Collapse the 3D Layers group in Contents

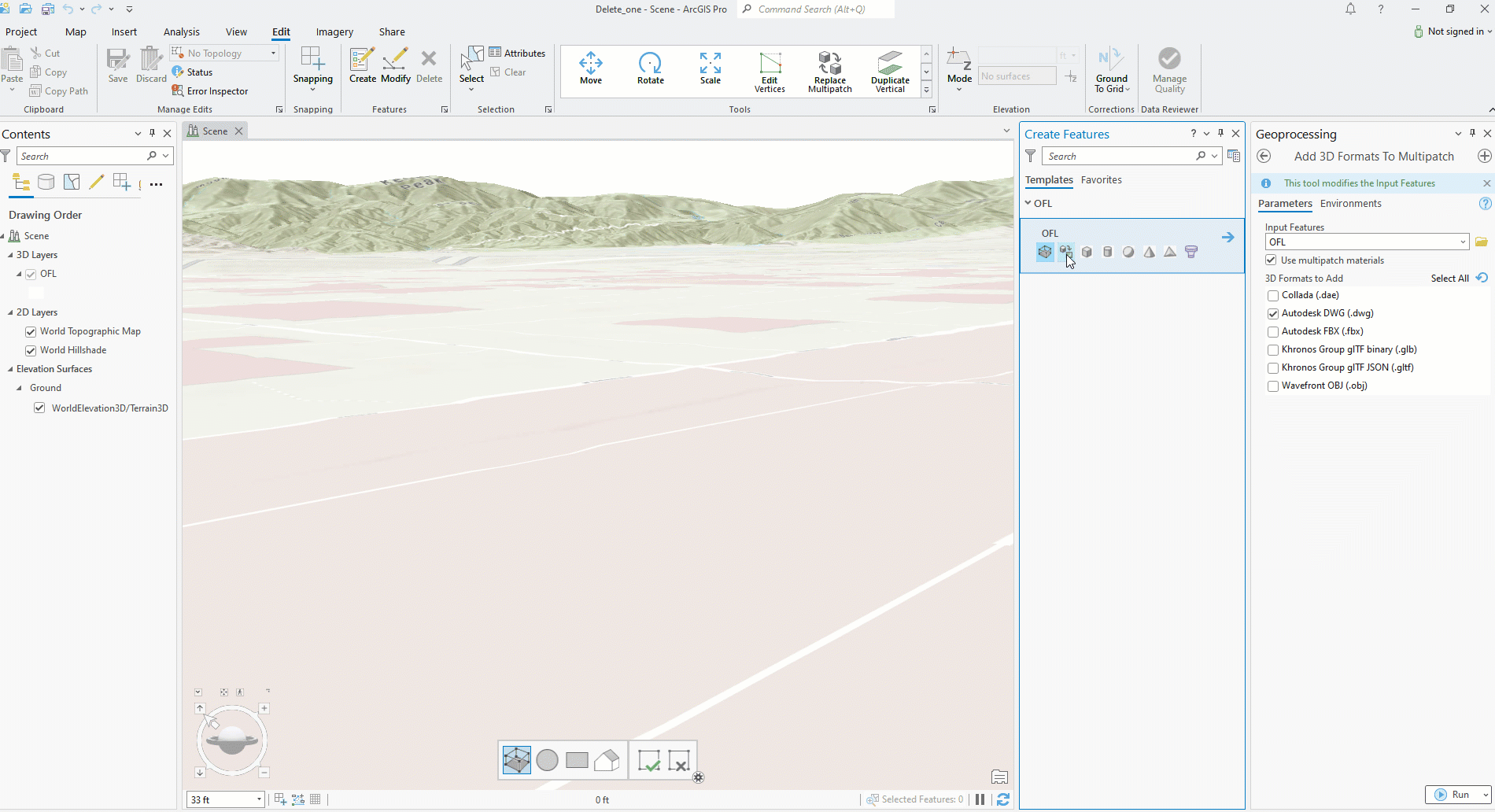tap(9, 254)
